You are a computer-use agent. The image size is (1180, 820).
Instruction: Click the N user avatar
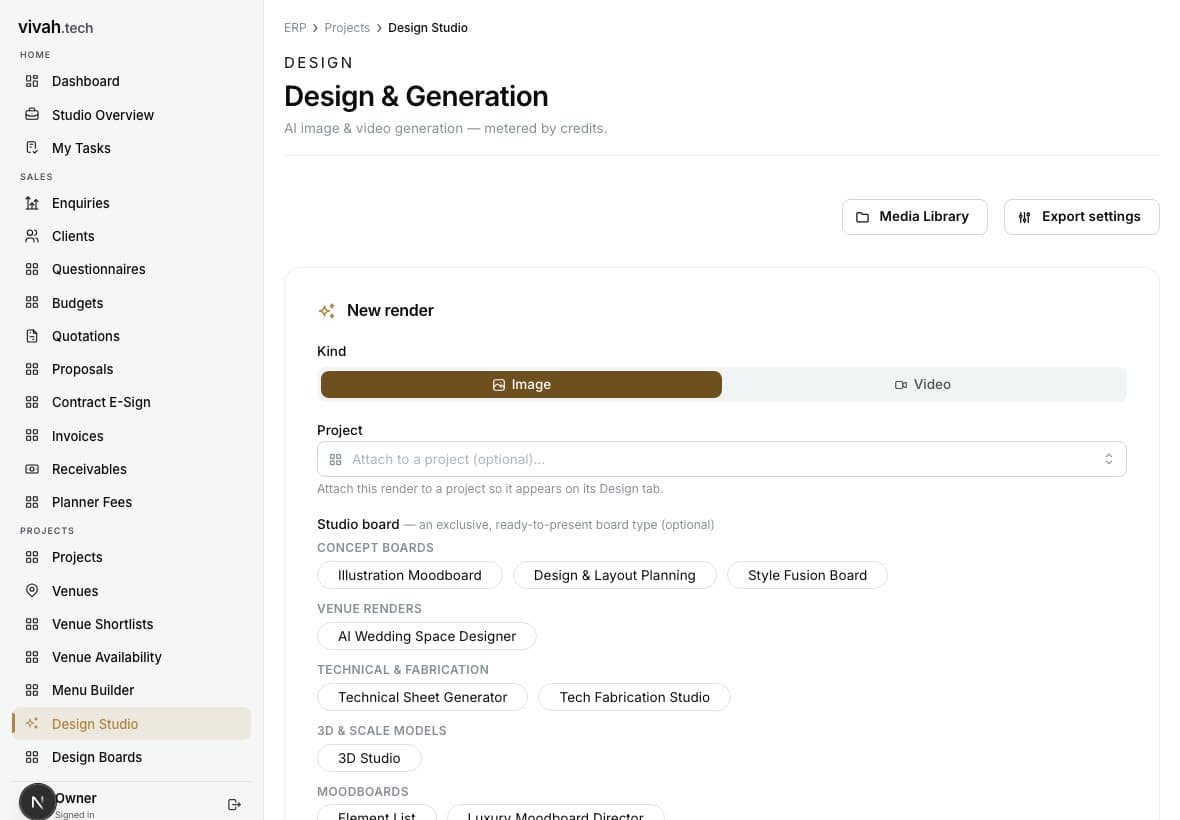point(37,802)
